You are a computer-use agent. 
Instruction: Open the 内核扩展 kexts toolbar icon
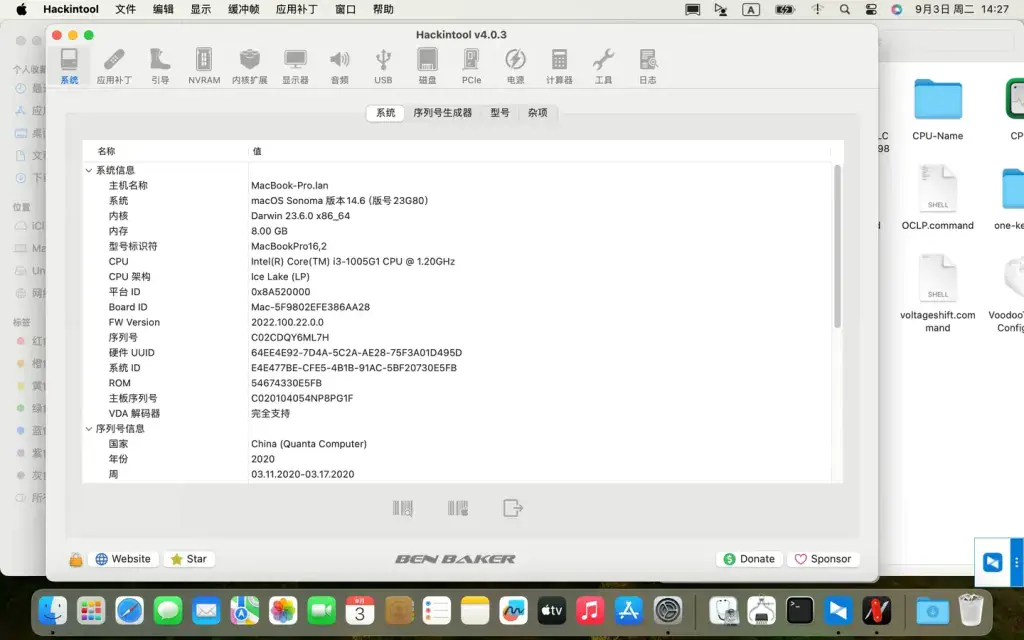249,66
